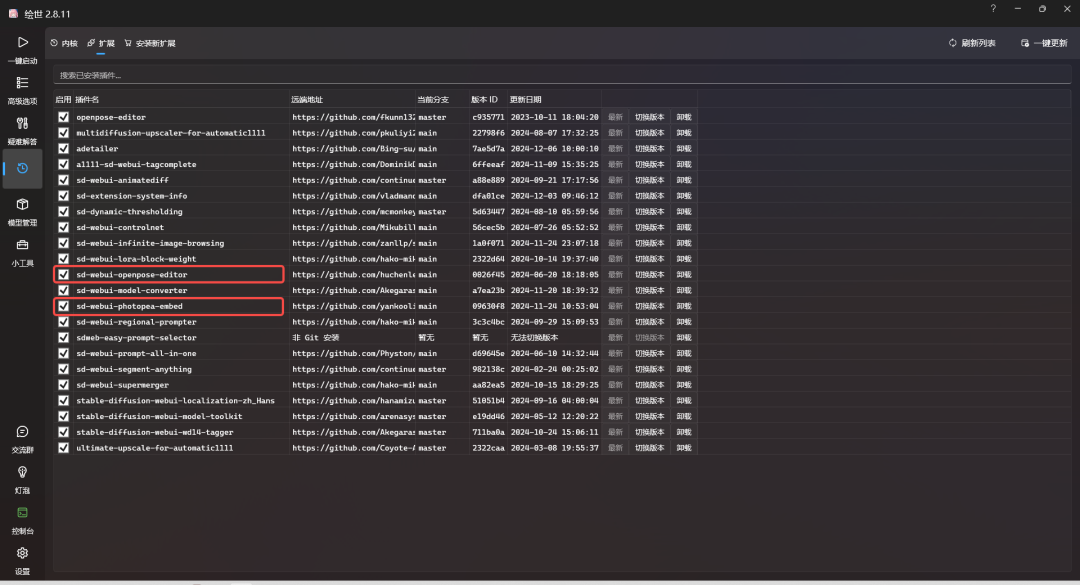Click the 最新 status badge for adetailer
Screen dimensions: 1080x585
(614, 148)
